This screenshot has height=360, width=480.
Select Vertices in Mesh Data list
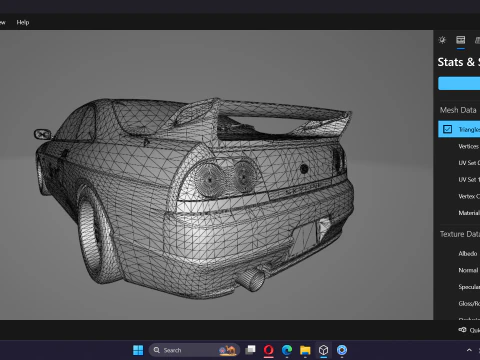pos(469,146)
